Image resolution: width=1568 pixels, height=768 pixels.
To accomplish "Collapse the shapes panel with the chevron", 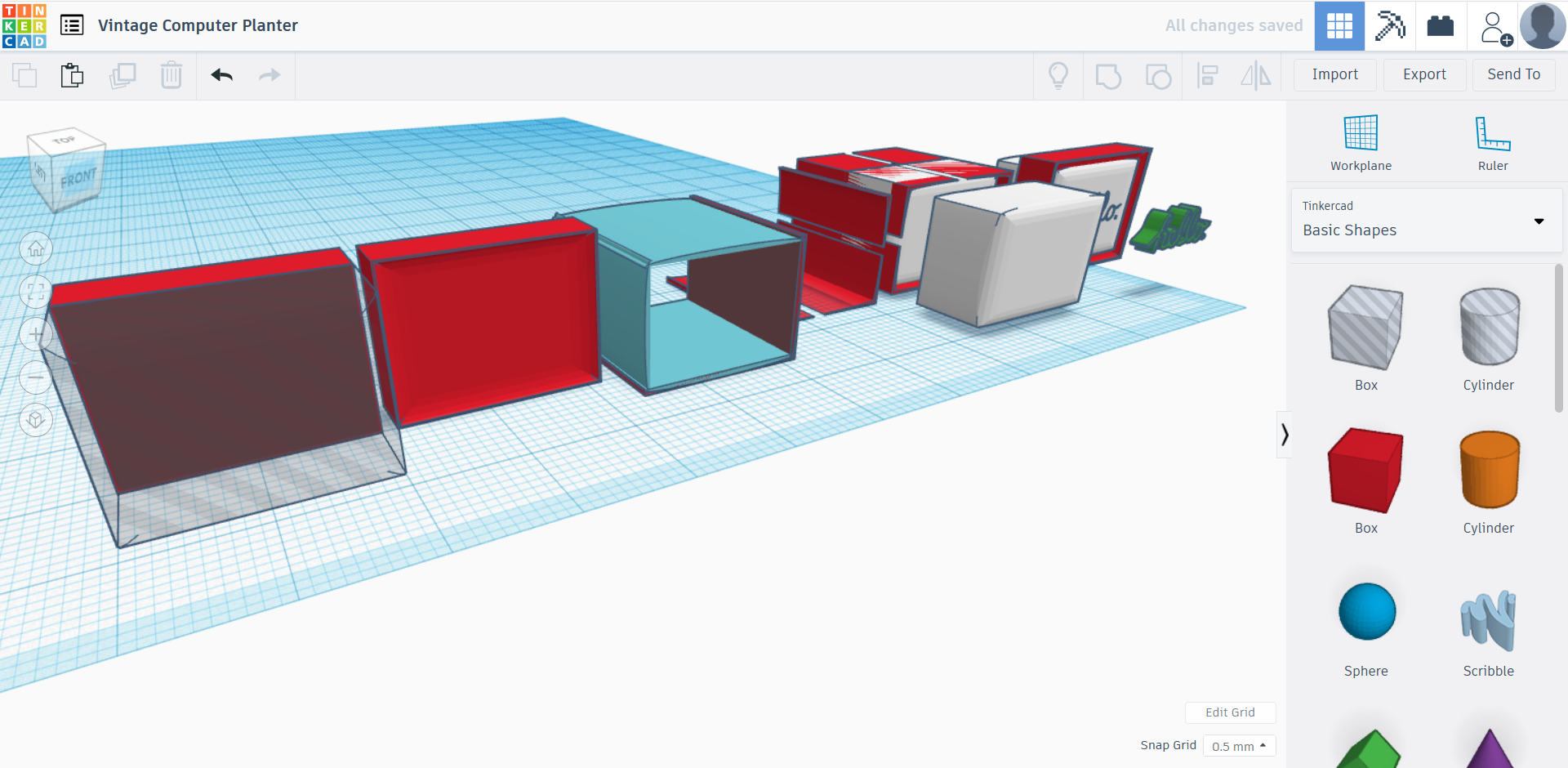I will point(1285,435).
